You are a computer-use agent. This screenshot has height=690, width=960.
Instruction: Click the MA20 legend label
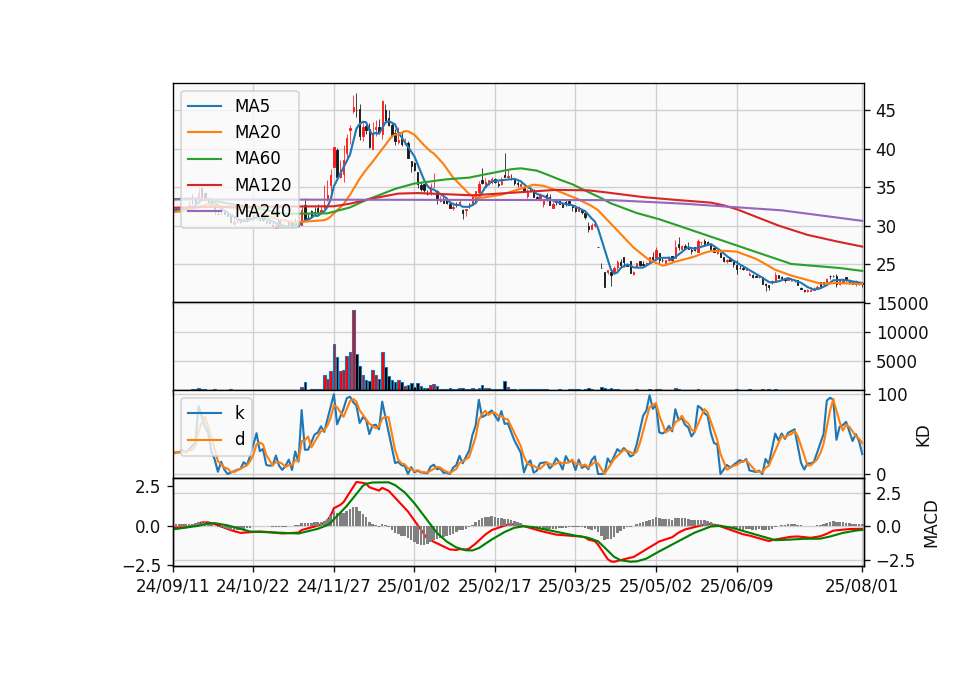click(257, 132)
